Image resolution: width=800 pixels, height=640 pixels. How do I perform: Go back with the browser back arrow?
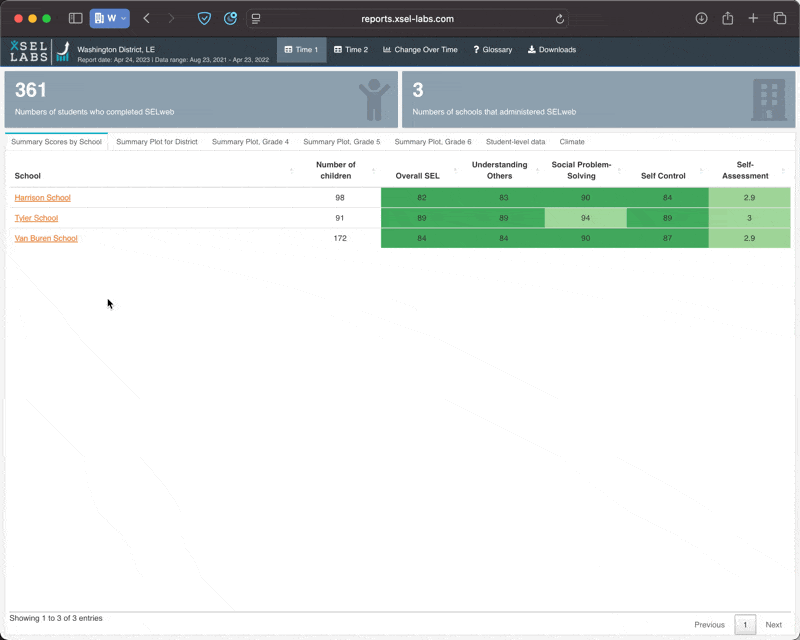tap(146, 18)
